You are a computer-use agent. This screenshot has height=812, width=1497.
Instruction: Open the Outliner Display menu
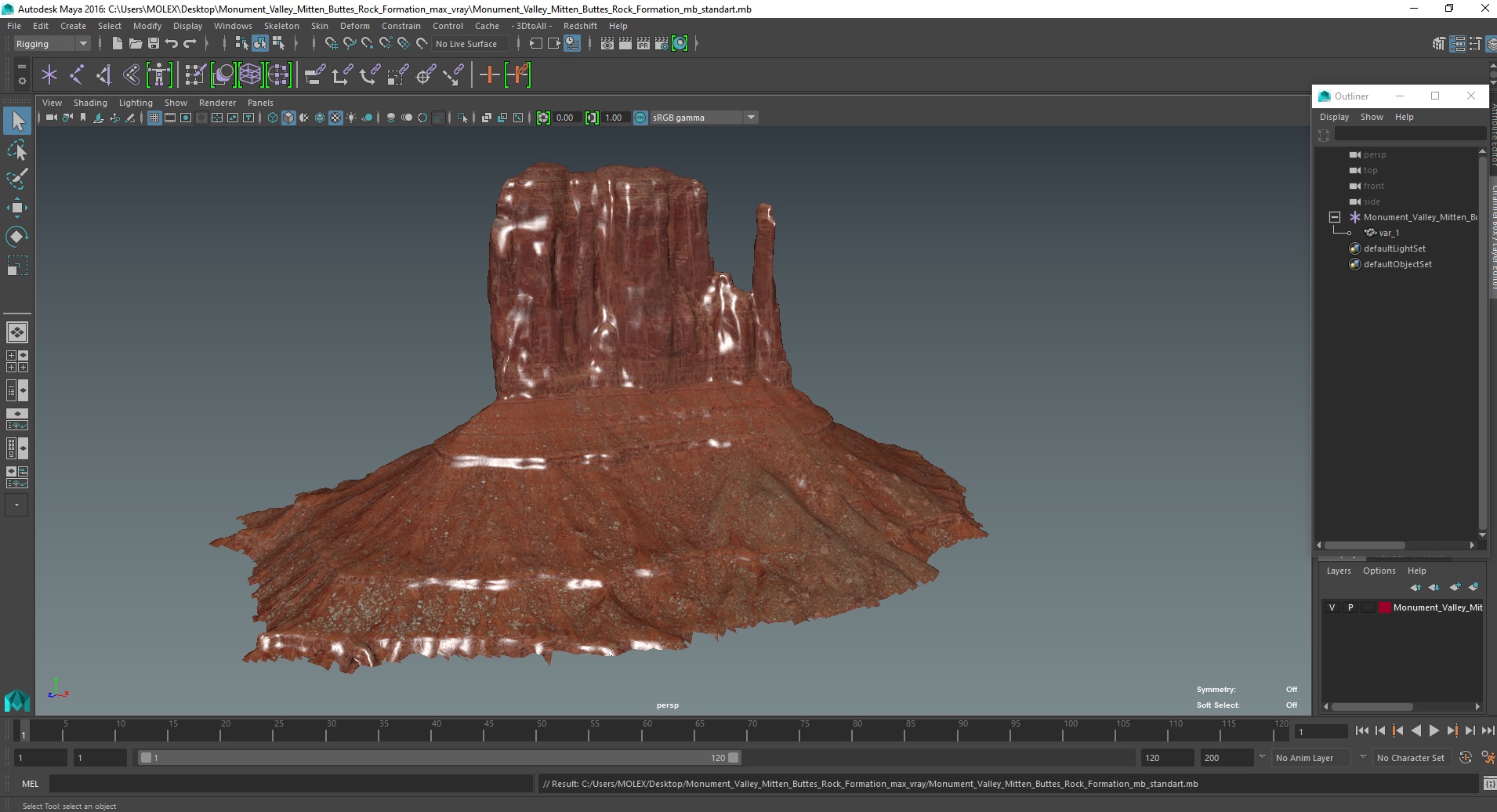[x=1334, y=117]
